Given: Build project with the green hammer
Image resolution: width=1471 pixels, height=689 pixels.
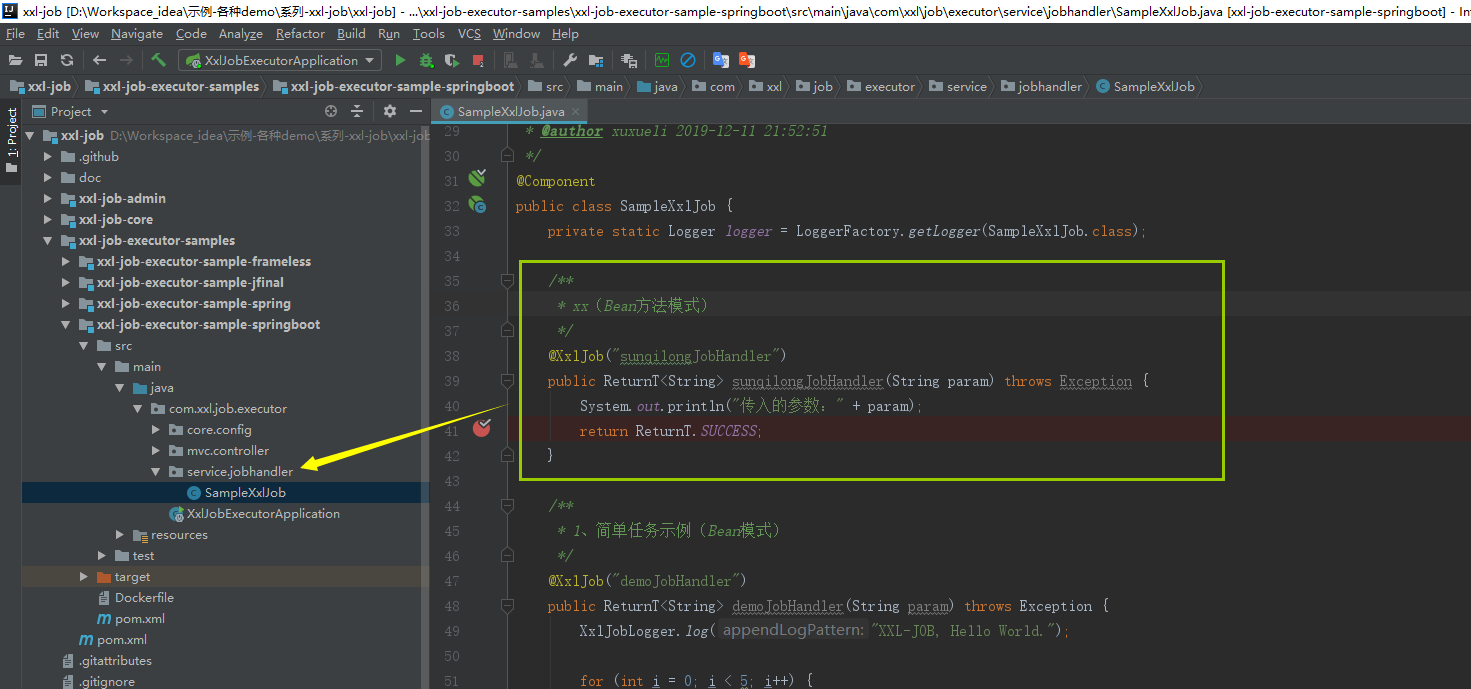Looking at the screenshot, I should pos(158,60).
